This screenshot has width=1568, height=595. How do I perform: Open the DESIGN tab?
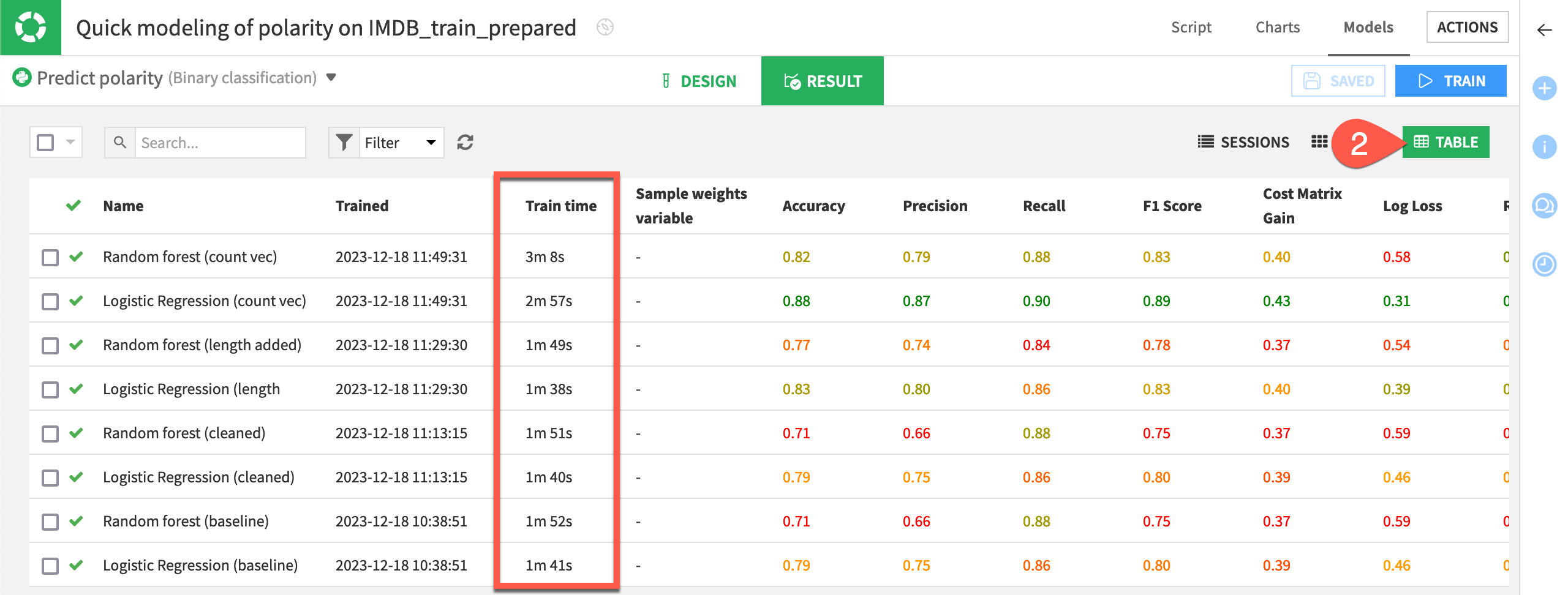(x=699, y=81)
